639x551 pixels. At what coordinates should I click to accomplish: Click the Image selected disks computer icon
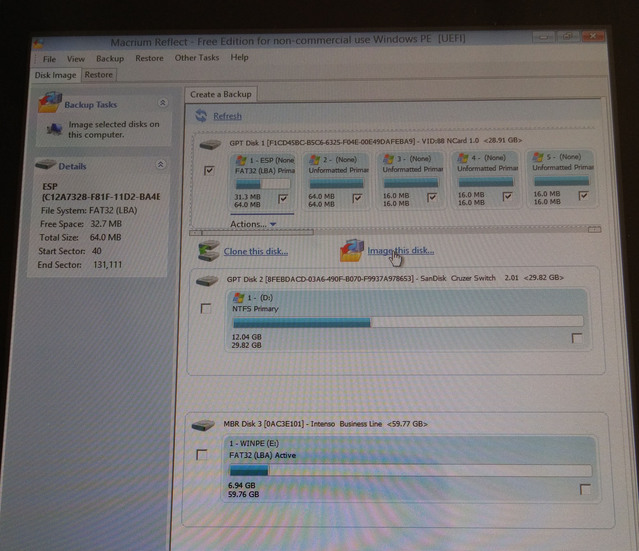click(x=54, y=130)
